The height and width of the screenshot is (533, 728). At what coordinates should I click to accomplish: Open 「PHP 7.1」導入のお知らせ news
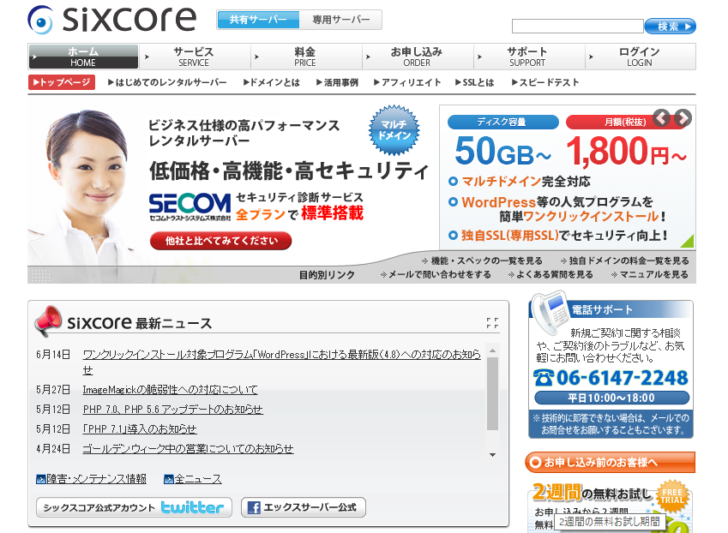(x=139, y=429)
